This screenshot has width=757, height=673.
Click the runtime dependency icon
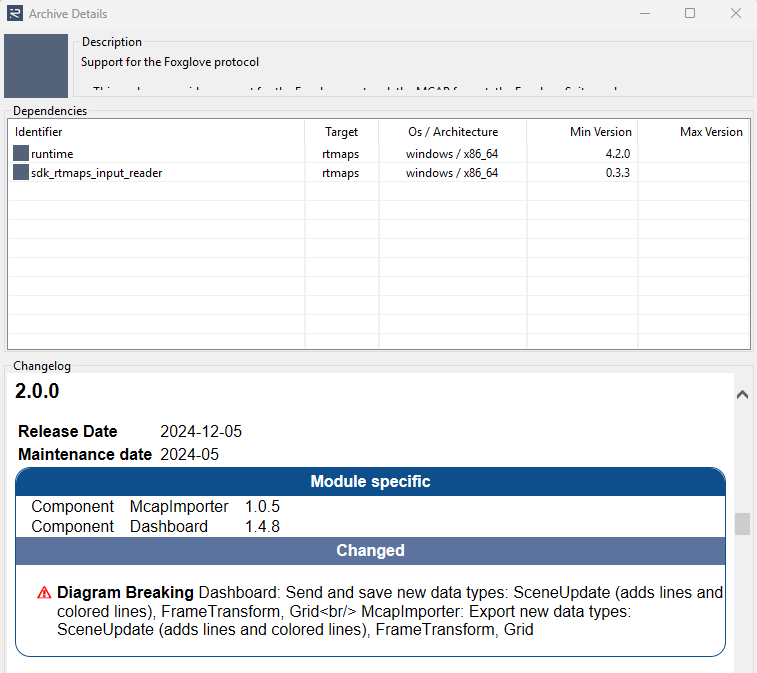tap(21, 154)
